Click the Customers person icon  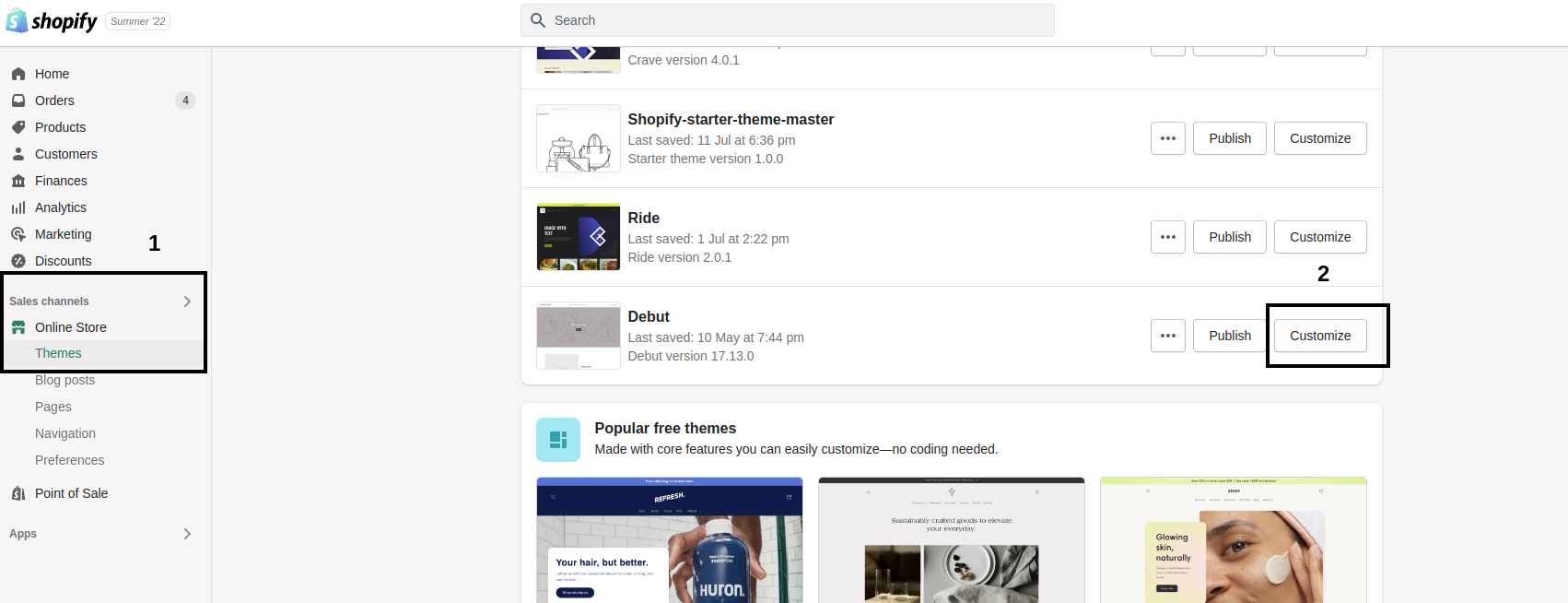click(x=18, y=154)
